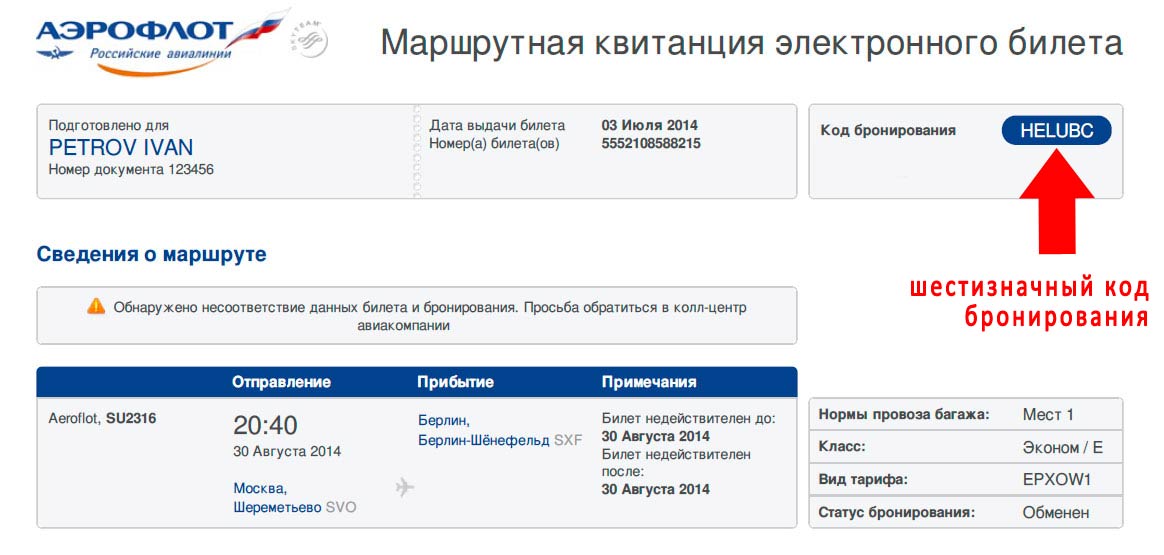Open the Москва departure city link
The image size is (1164, 555).
260,488
